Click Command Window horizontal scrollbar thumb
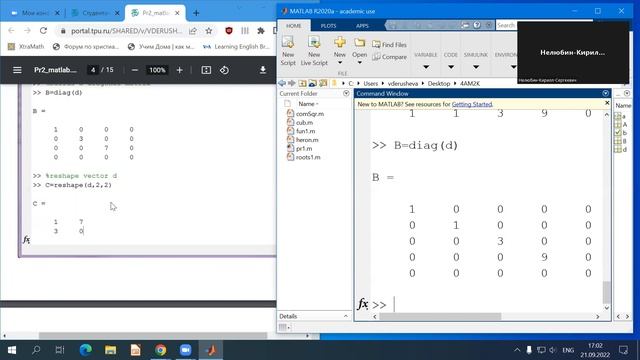 click(440, 317)
